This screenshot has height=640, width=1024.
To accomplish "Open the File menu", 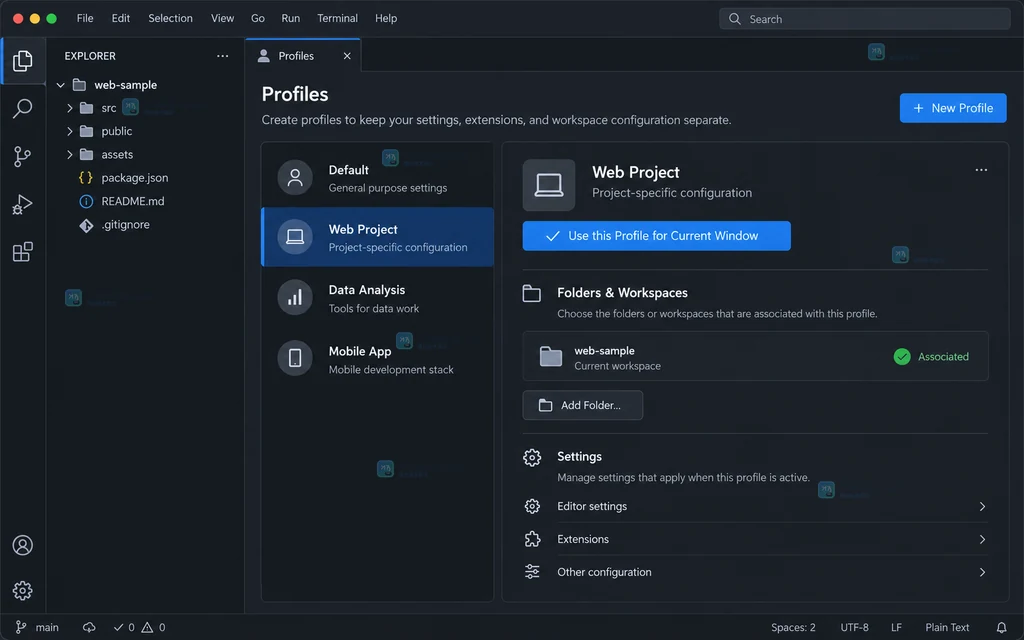I will pos(85,18).
